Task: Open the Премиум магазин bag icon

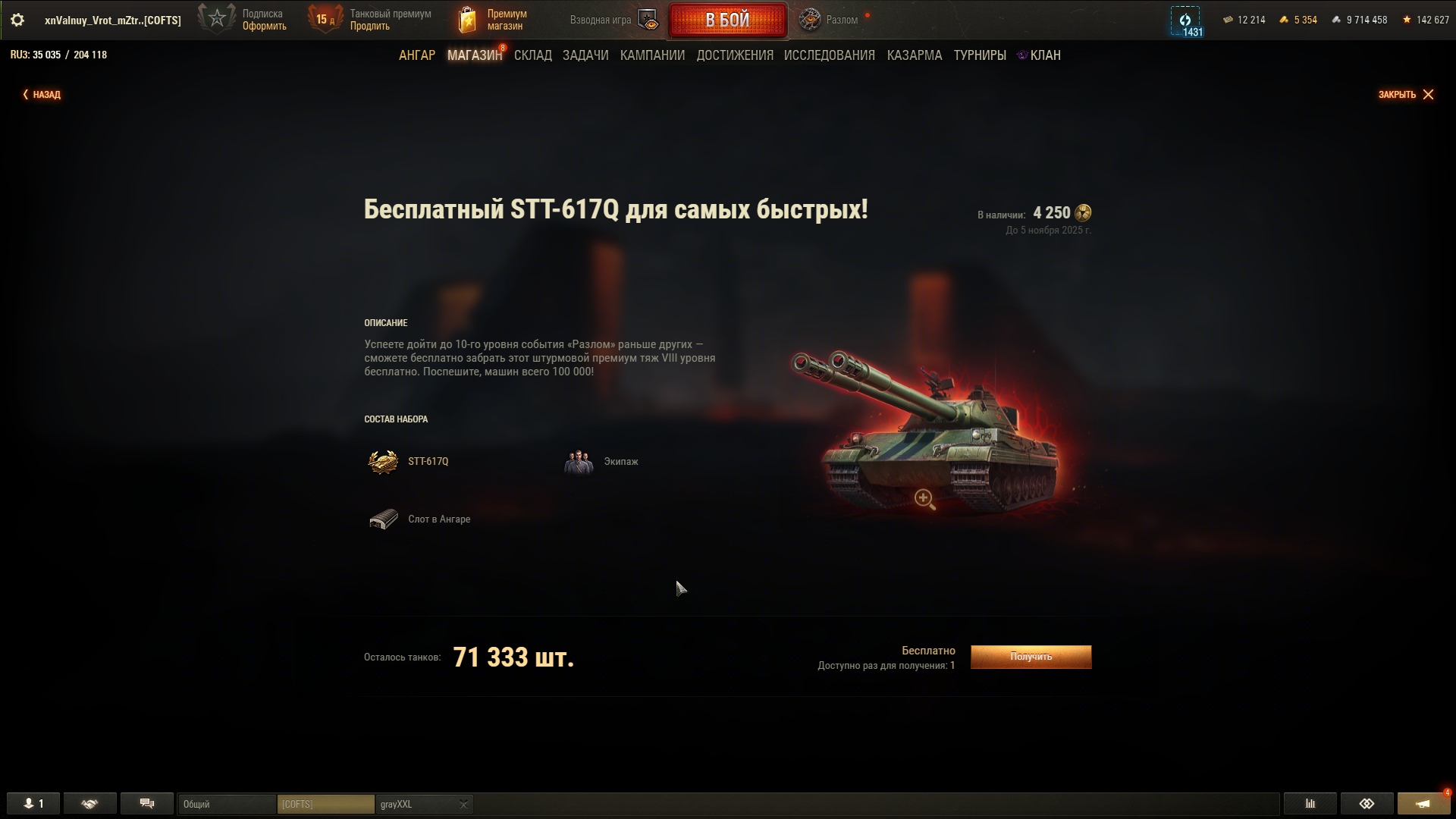Action: (x=468, y=20)
